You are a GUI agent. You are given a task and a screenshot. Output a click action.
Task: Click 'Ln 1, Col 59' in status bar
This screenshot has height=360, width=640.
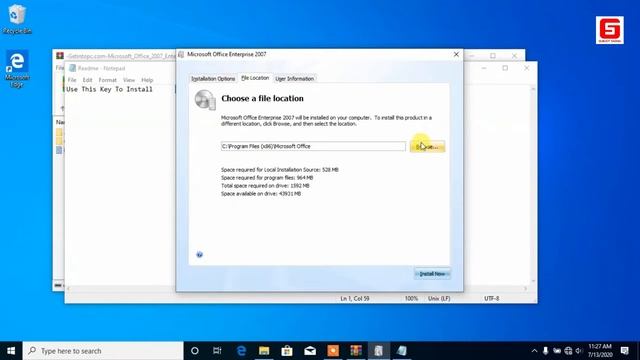pos(355,298)
